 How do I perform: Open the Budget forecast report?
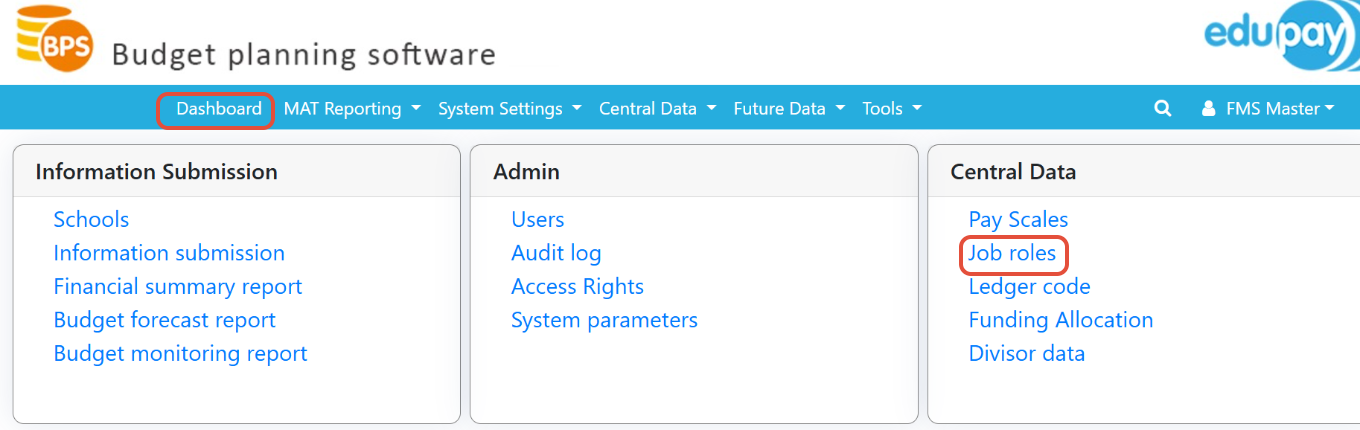pyautogui.click(x=164, y=320)
